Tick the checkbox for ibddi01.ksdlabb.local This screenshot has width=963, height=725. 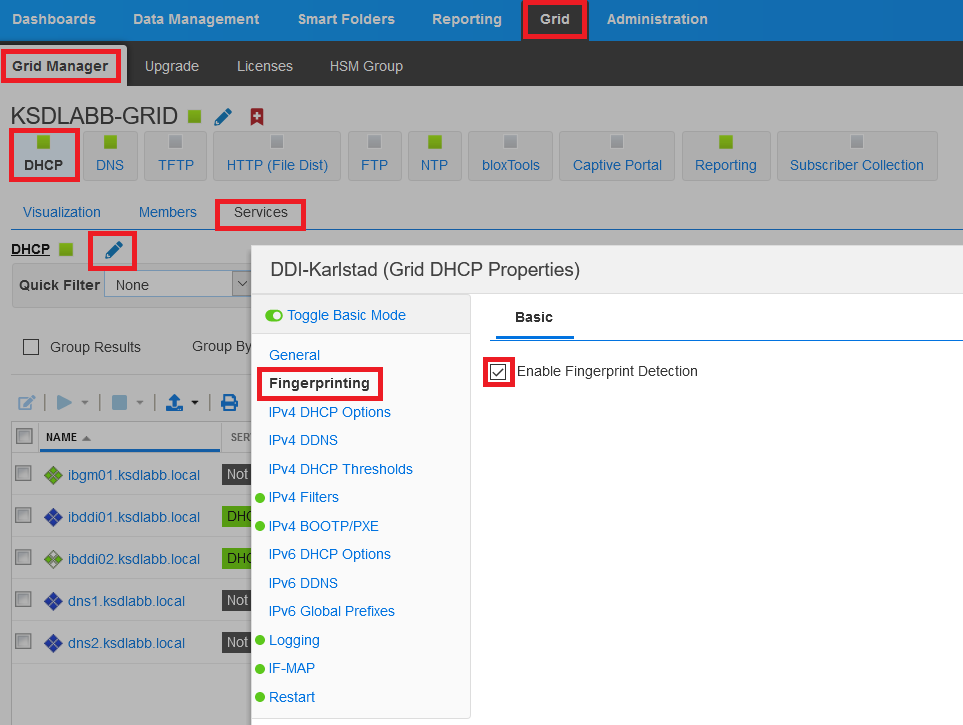click(23, 516)
